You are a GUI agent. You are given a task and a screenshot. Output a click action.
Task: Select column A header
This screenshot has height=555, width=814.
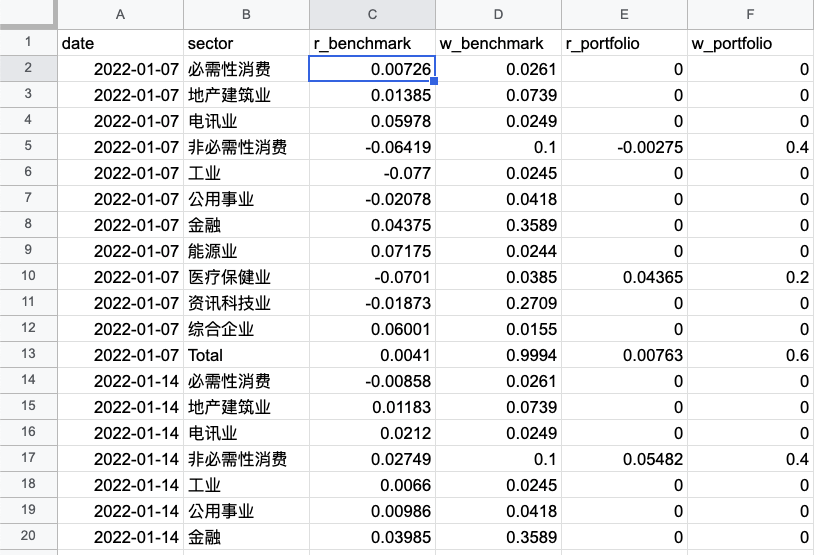[x=120, y=15]
